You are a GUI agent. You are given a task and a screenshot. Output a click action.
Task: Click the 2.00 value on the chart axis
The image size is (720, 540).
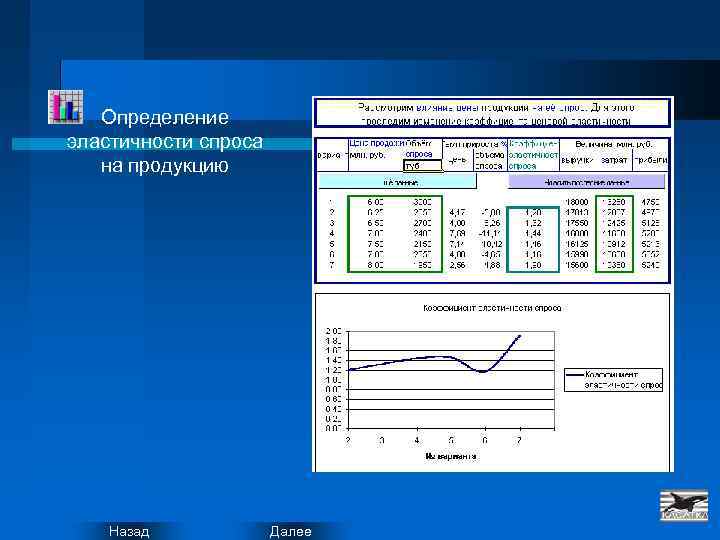pos(334,331)
